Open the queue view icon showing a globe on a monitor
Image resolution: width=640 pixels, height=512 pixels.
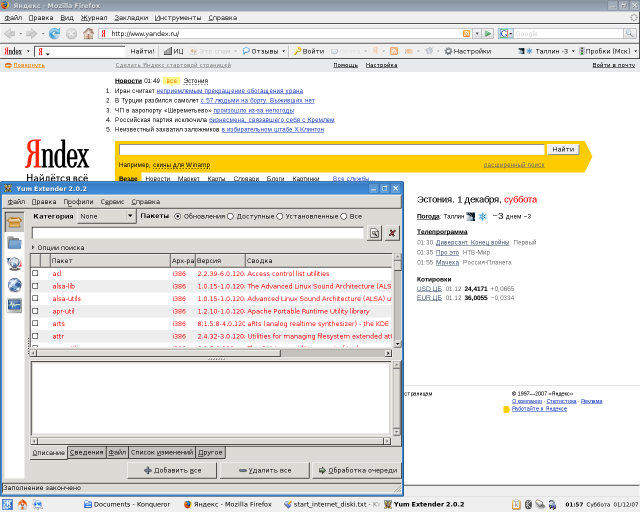pyautogui.click(x=14, y=264)
